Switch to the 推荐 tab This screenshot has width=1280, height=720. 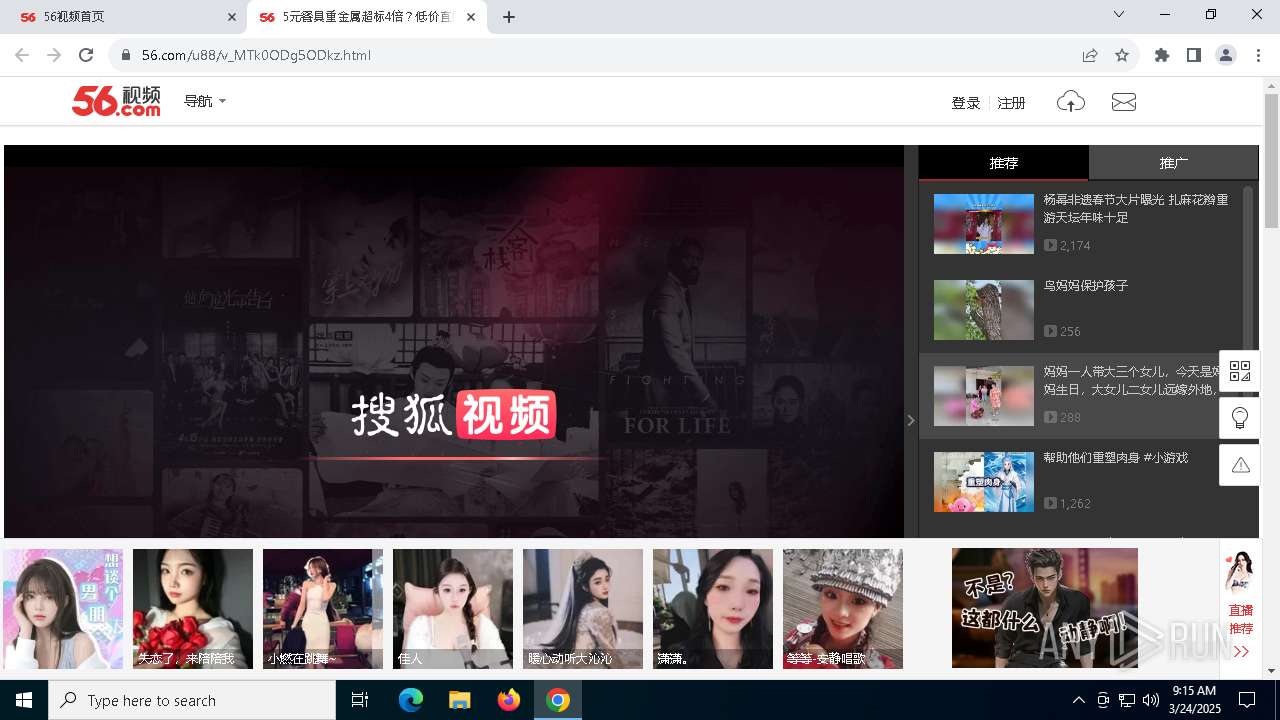1003,162
